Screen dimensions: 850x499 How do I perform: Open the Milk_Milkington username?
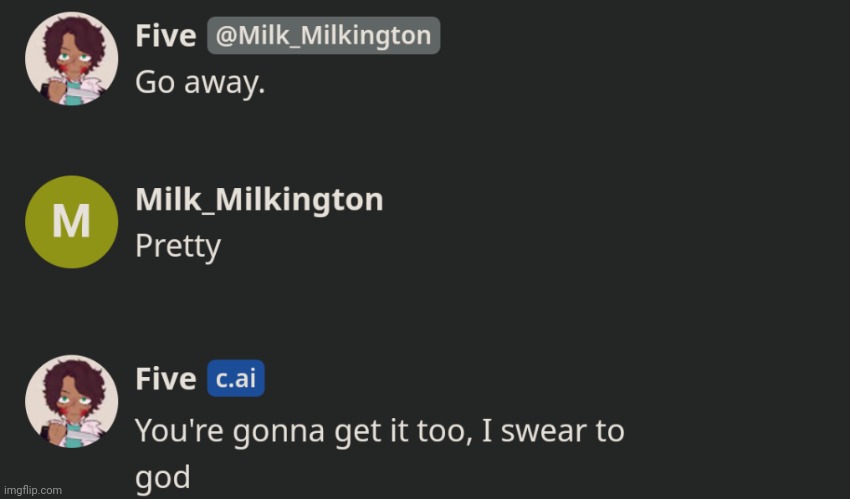point(259,199)
